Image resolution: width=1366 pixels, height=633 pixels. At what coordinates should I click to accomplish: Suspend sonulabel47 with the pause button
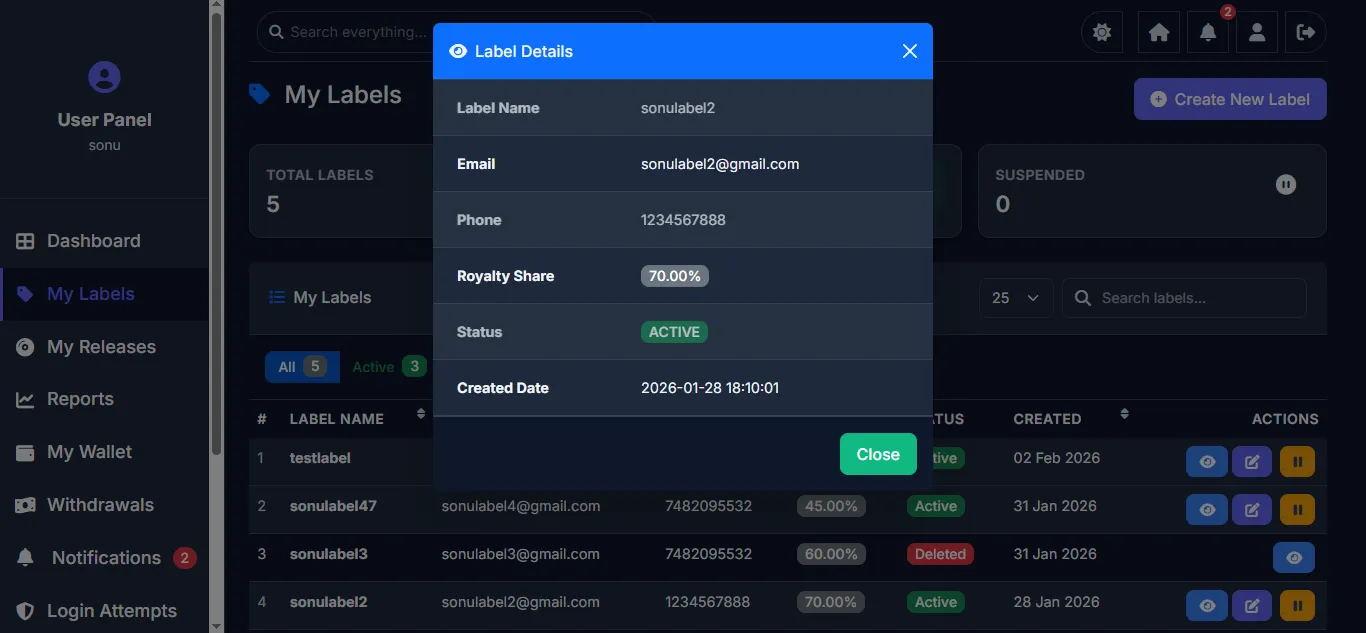pos(1297,509)
